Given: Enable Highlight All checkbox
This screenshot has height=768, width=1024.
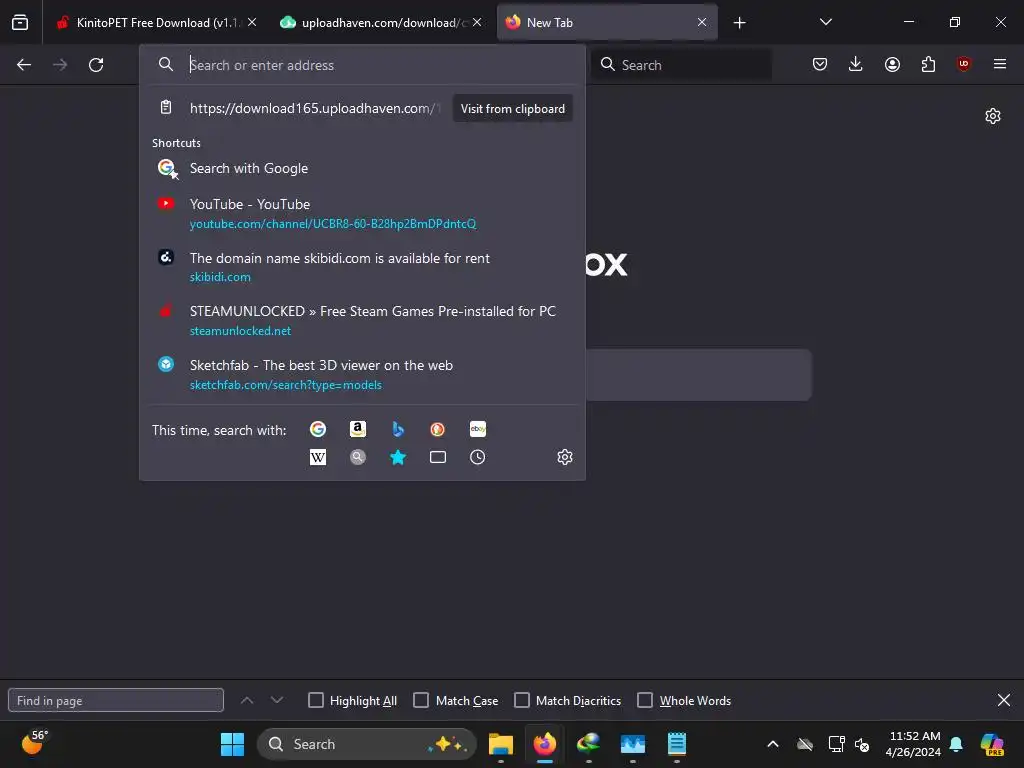Looking at the screenshot, I should [x=316, y=700].
